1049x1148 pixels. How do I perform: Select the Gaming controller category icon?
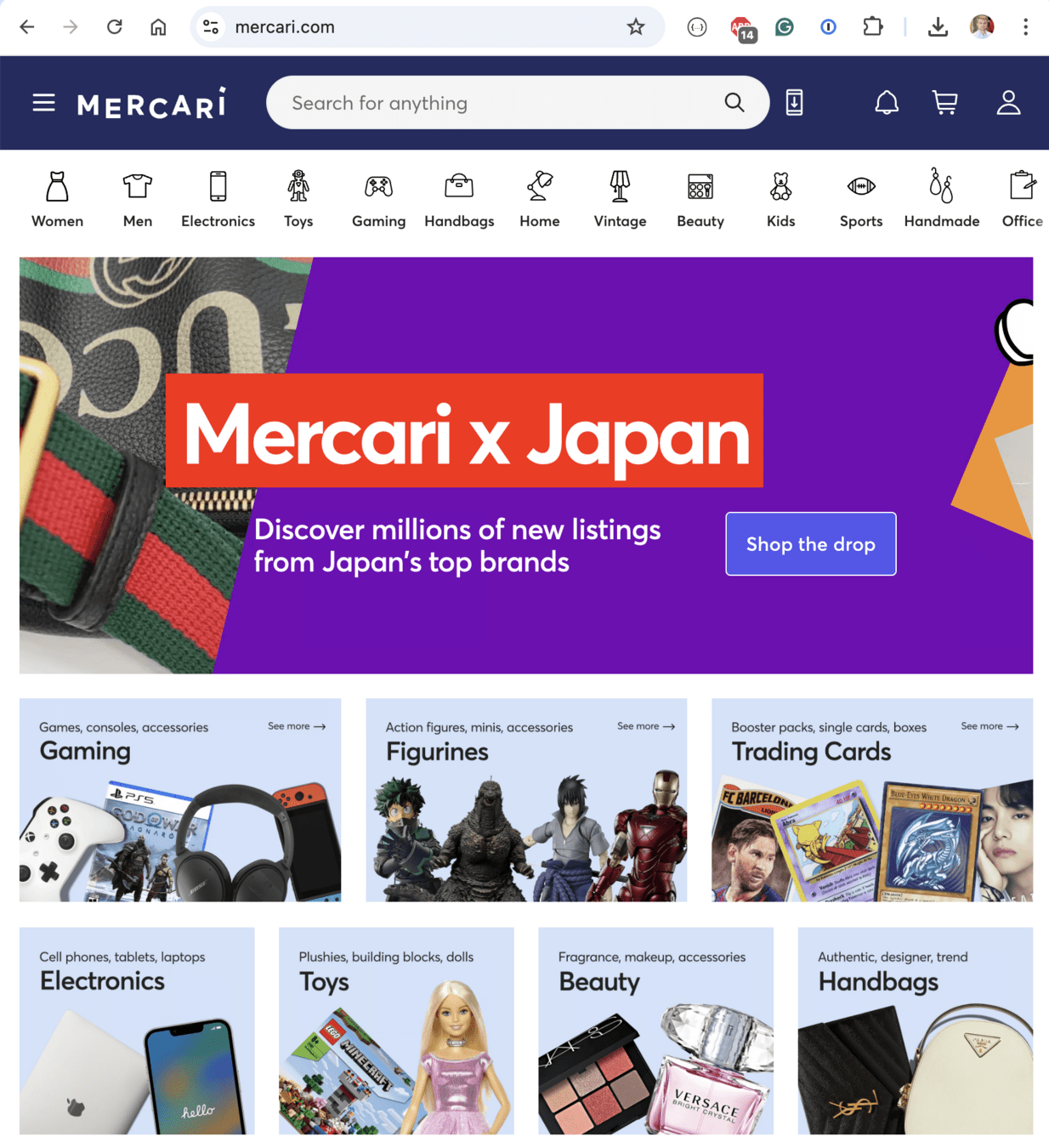click(378, 186)
